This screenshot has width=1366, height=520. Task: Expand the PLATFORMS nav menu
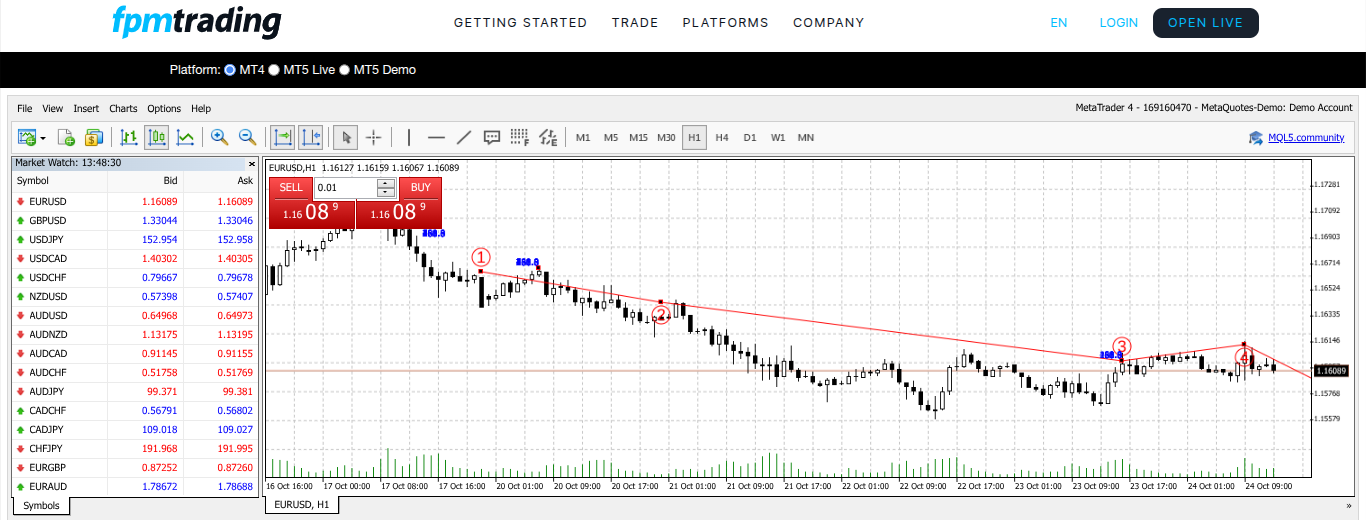(725, 23)
